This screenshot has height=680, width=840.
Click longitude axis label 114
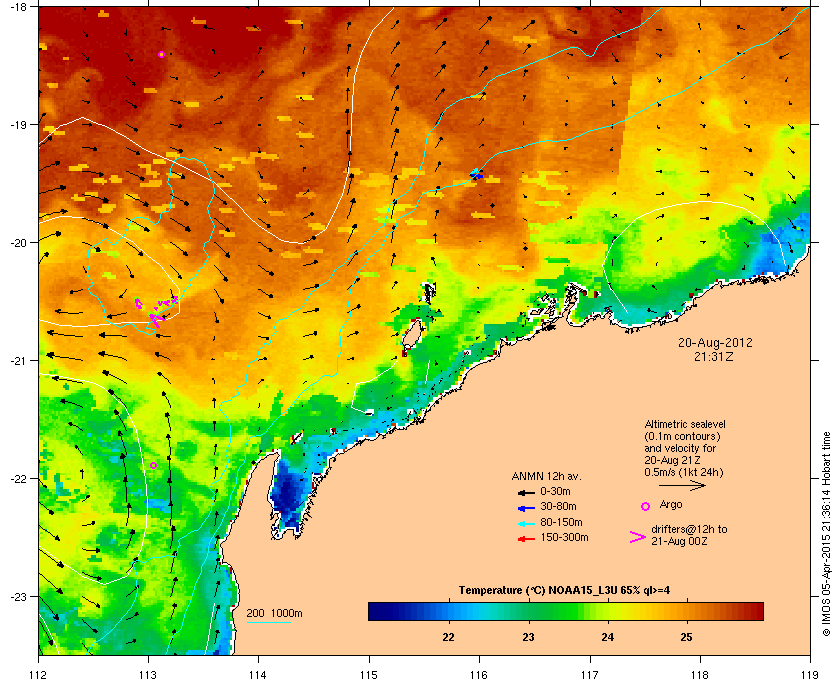258,674
